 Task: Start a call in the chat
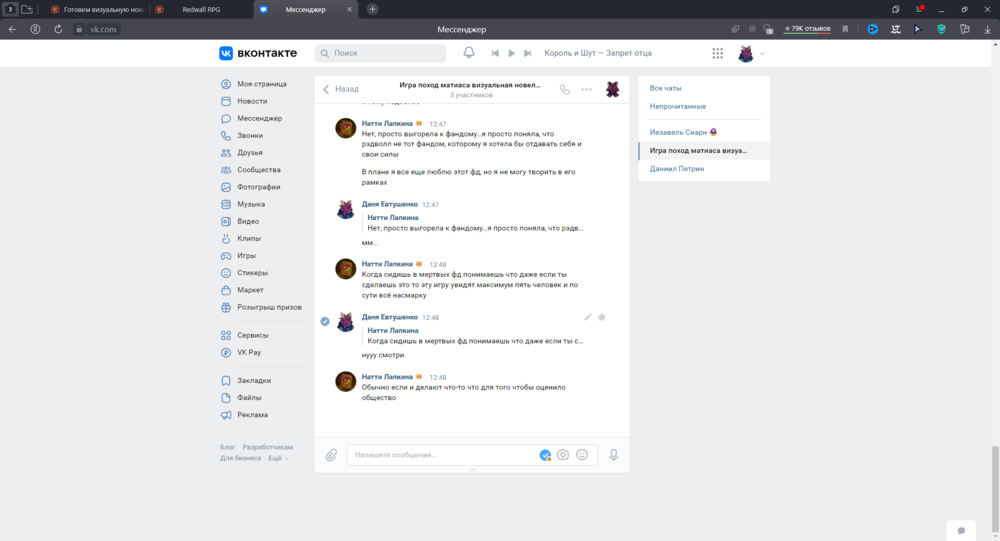tap(564, 89)
